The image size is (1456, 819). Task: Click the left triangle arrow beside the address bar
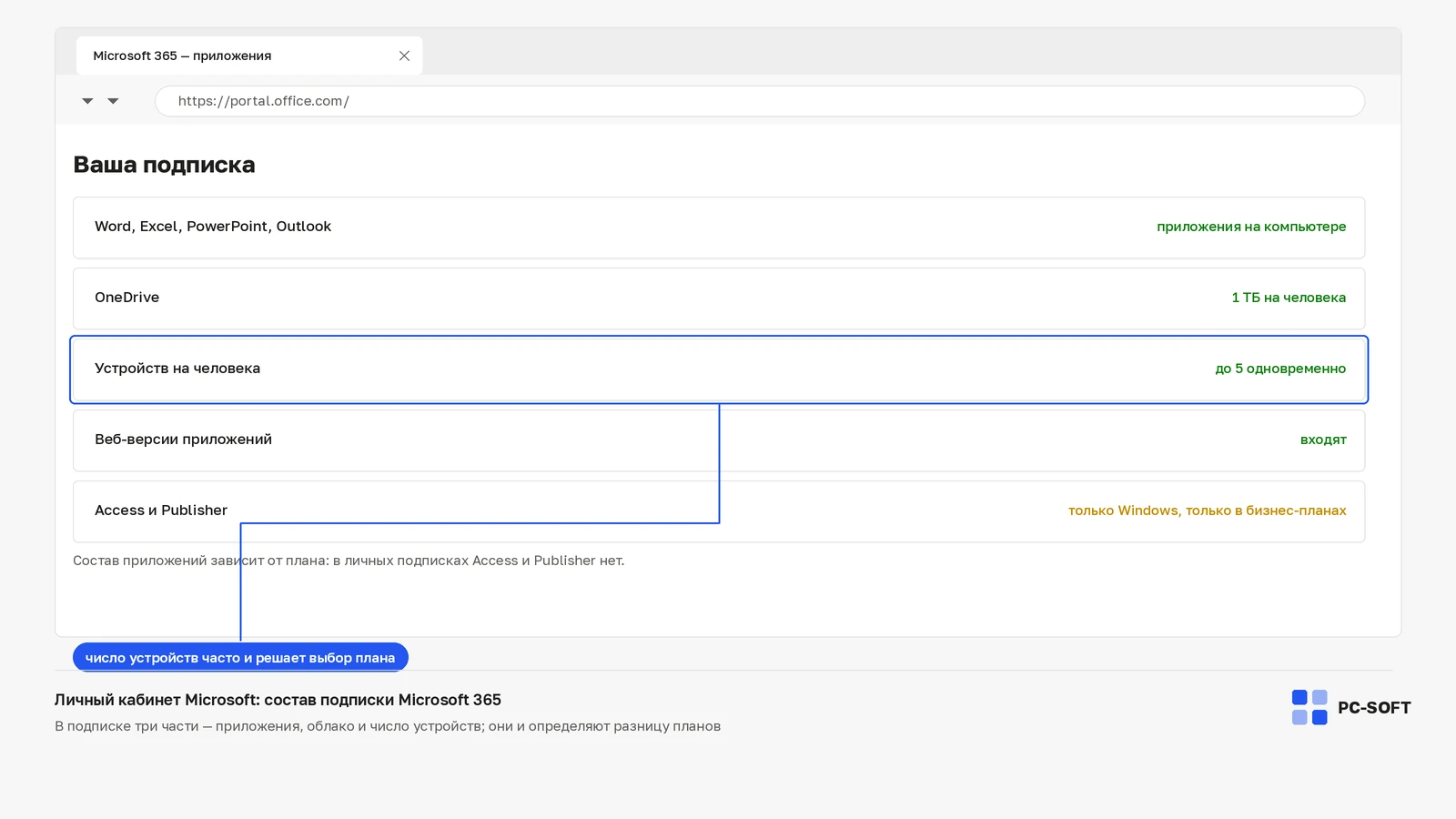[87, 101]
